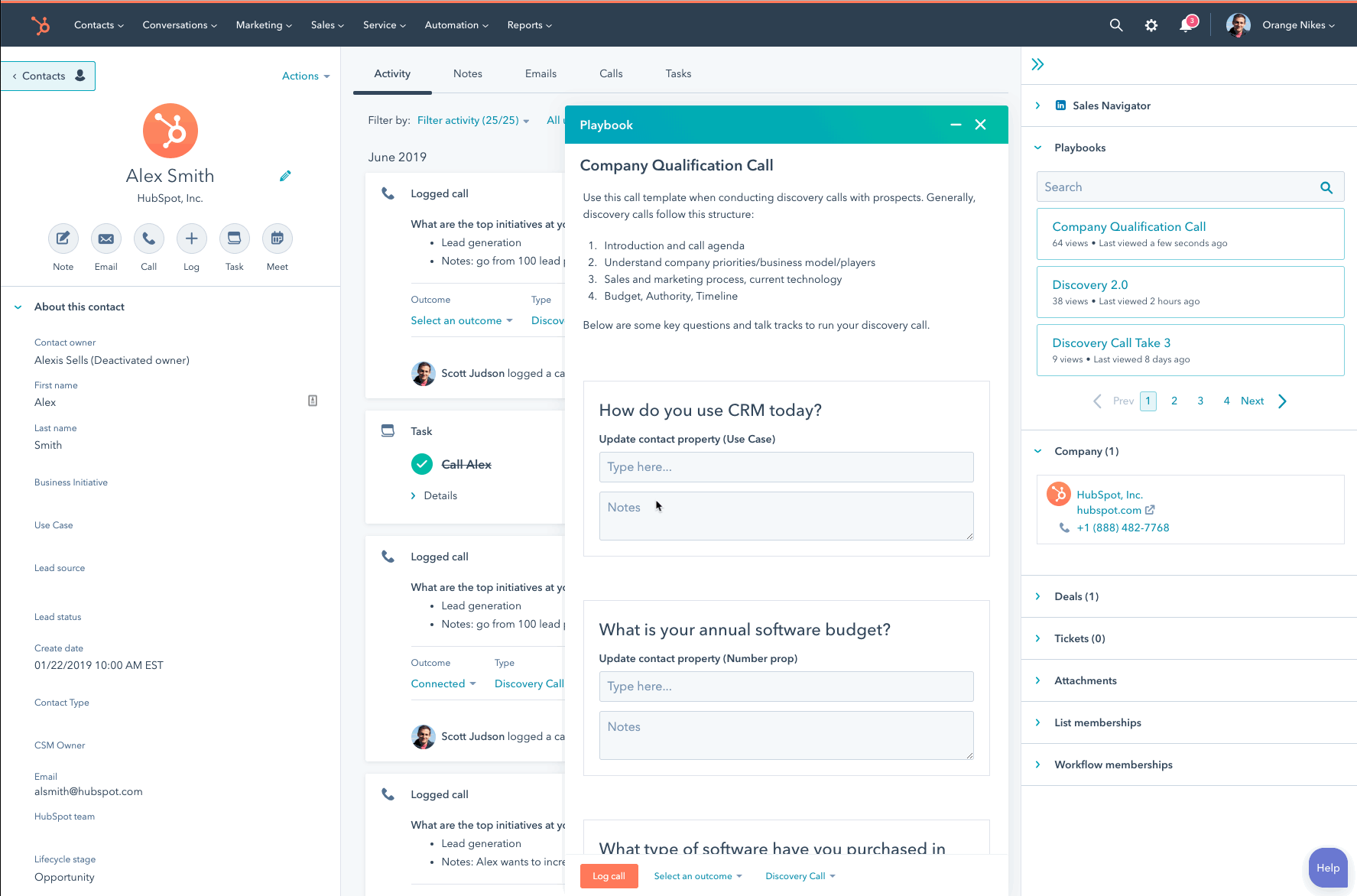
Task: Collapse right sidebar with double chevron icon
Action: [1037, 64]
